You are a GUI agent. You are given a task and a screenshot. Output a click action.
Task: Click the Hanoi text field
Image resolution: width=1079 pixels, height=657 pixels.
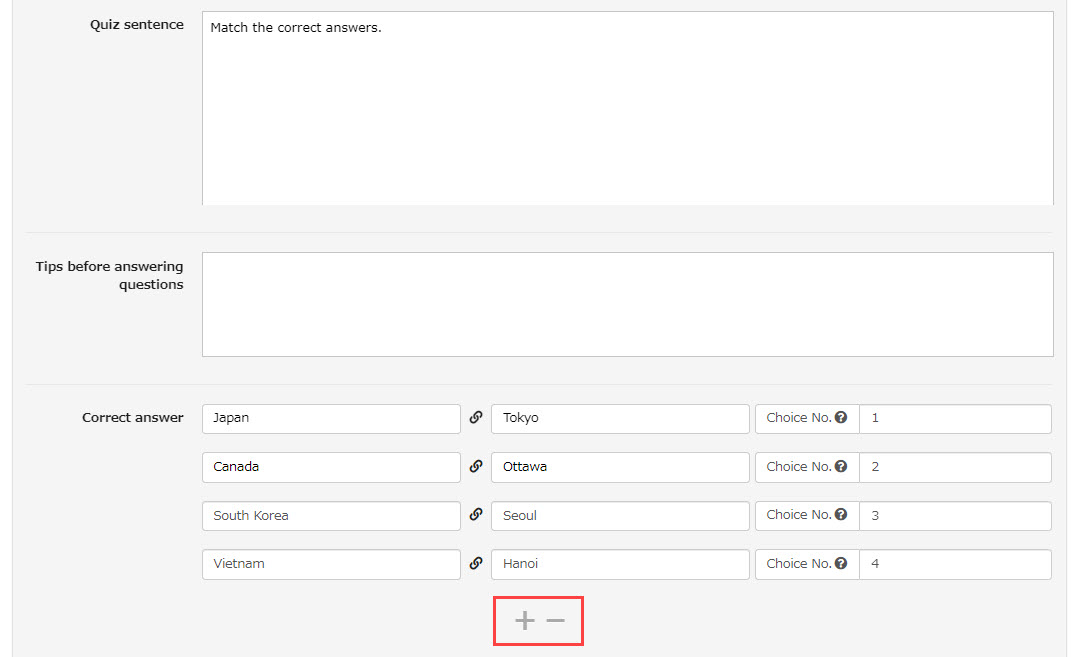(619, 564)
